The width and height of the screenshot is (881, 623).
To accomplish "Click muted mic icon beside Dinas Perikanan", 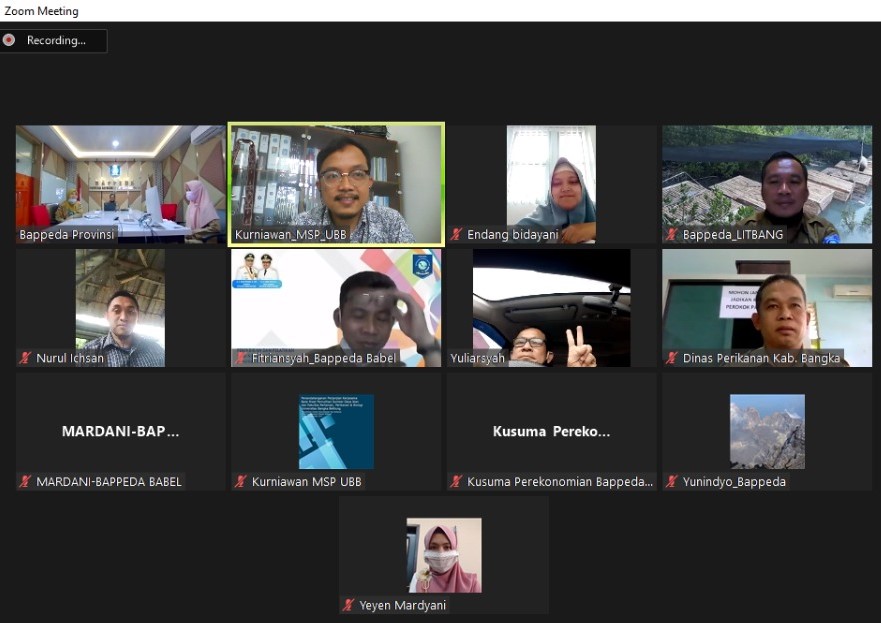I will point(672,358).
